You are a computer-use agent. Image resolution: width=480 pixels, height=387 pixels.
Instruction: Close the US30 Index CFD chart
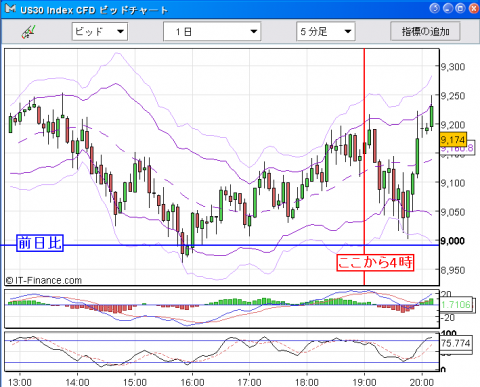click(474, 8)
